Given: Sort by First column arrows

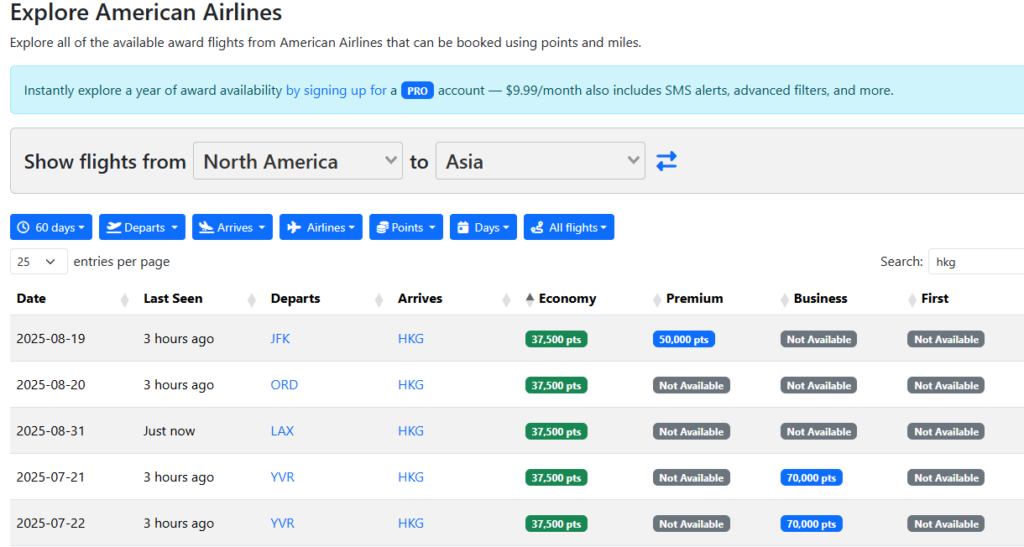Looking at the screenshot, I should point(912,299).
